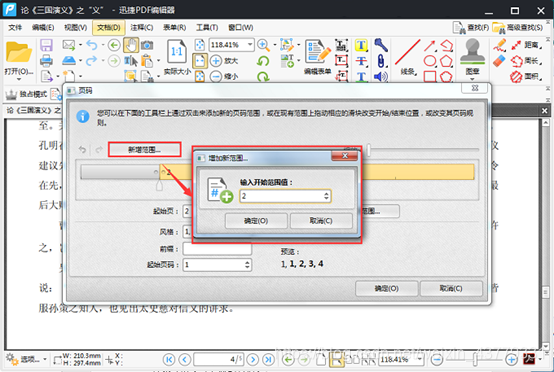554x372 pixels.
Task: Click the blue Redo arrow icon
Action: (x=92, y=60)
